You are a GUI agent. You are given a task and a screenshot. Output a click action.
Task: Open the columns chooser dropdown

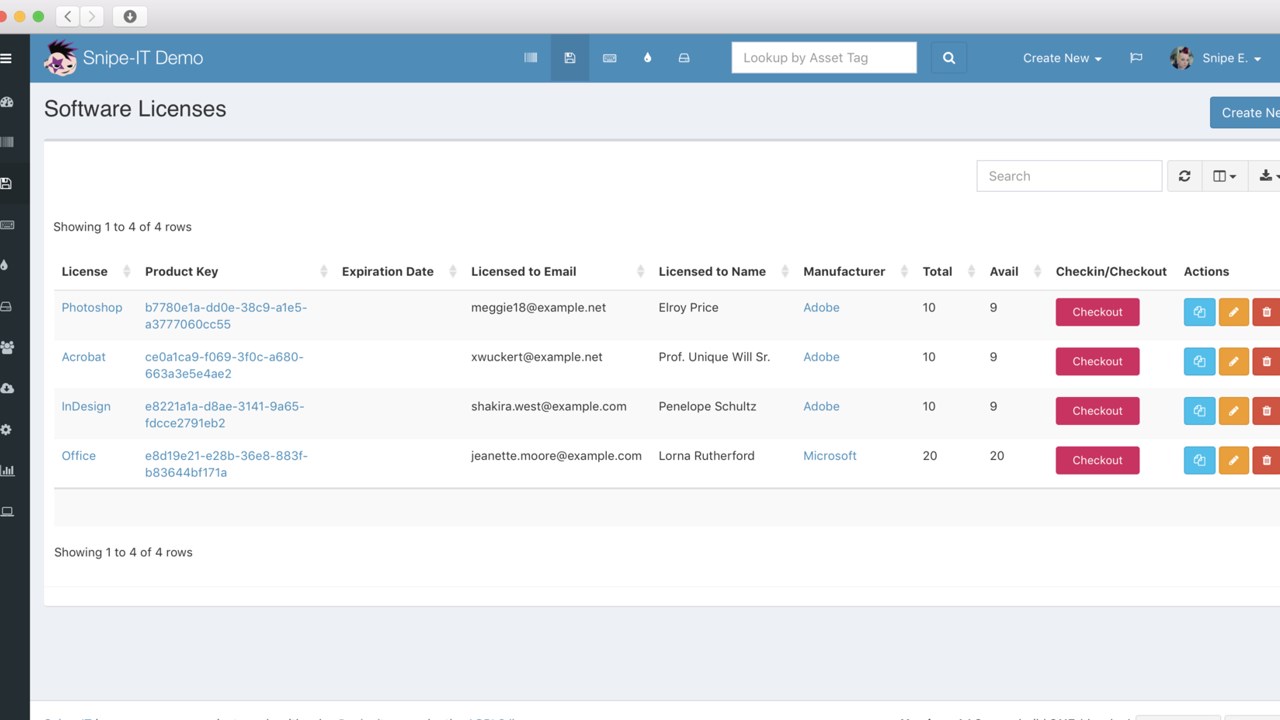point(1225,176)
